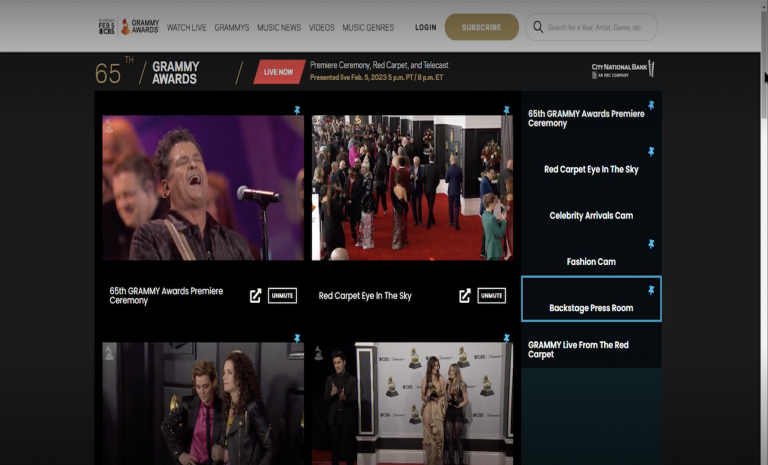The height and width of the screenshot is (465, 768).
Task: Go to MUSIC NEWS
Action: [x=279, y=27]
